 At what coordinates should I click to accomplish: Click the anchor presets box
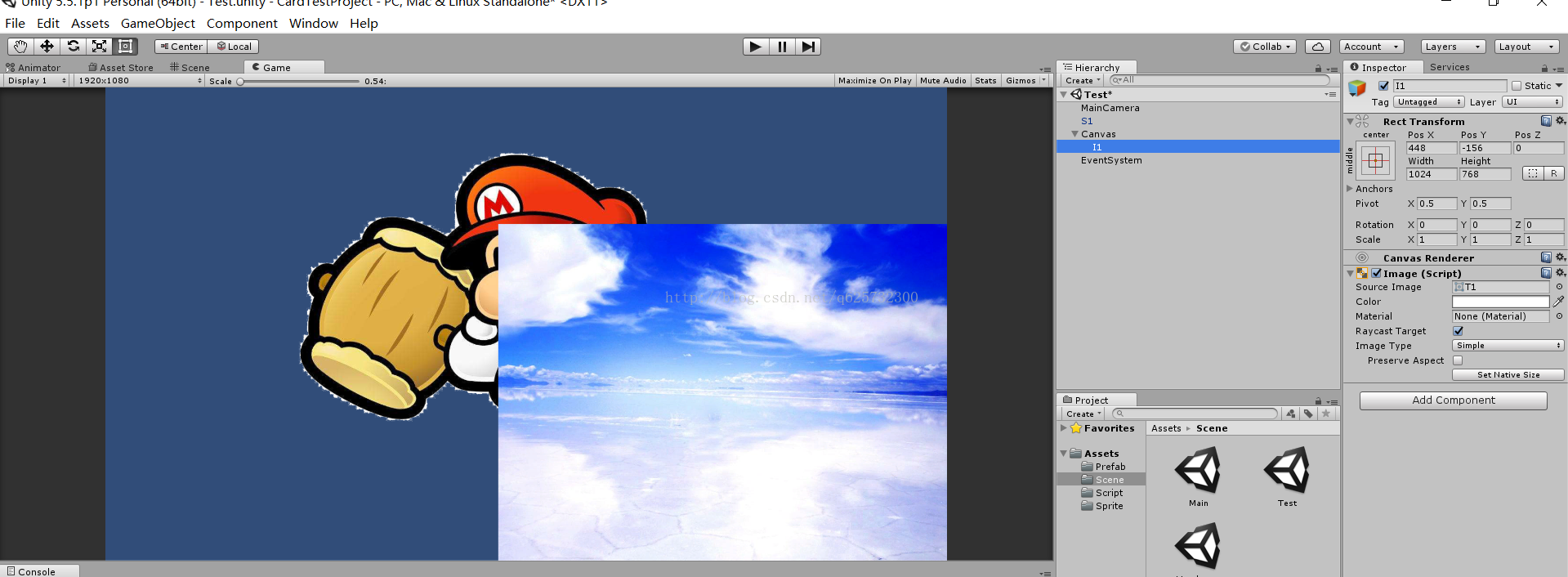point(1375,161)
